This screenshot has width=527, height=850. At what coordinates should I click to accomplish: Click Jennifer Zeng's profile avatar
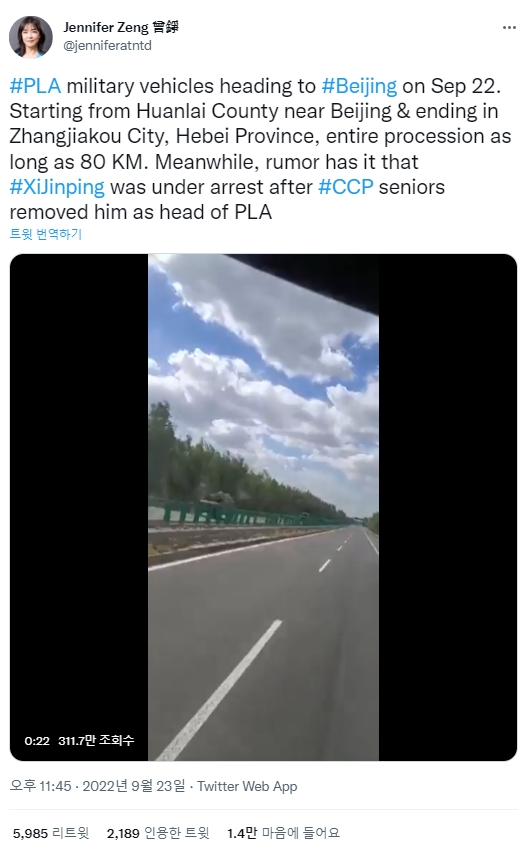(31, 37)
